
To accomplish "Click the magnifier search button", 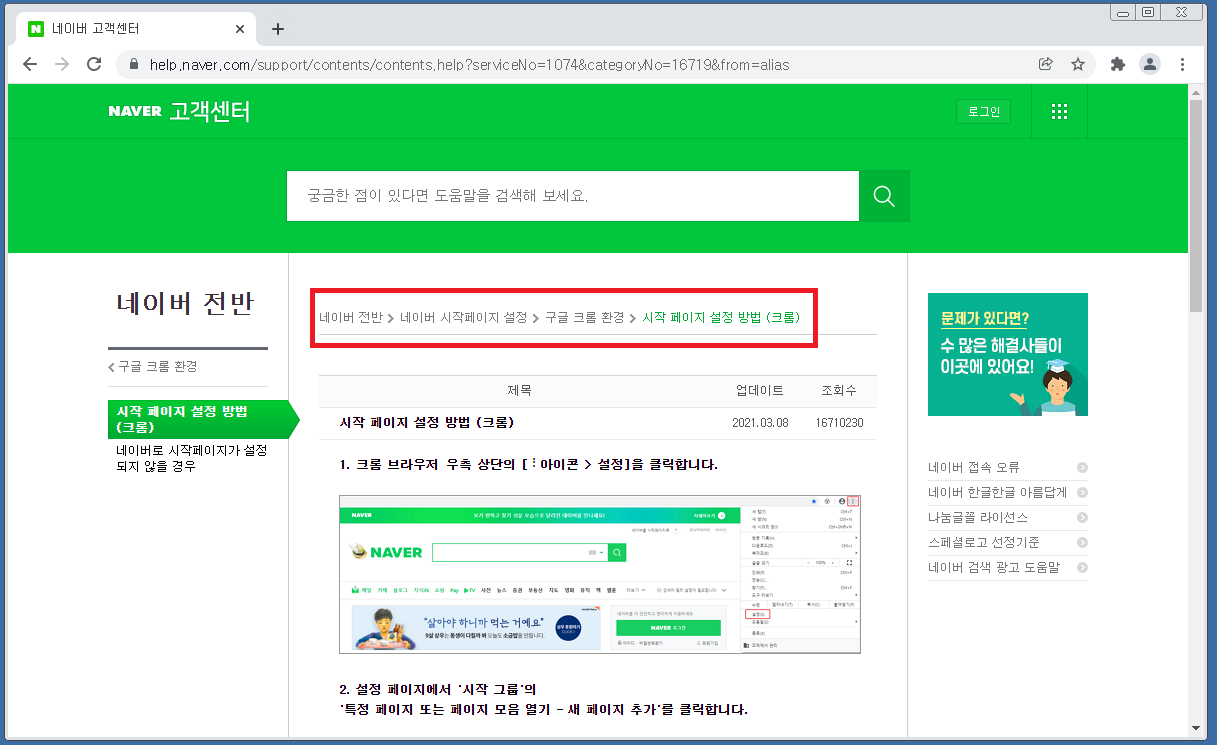I will click(x=884, y=196).
